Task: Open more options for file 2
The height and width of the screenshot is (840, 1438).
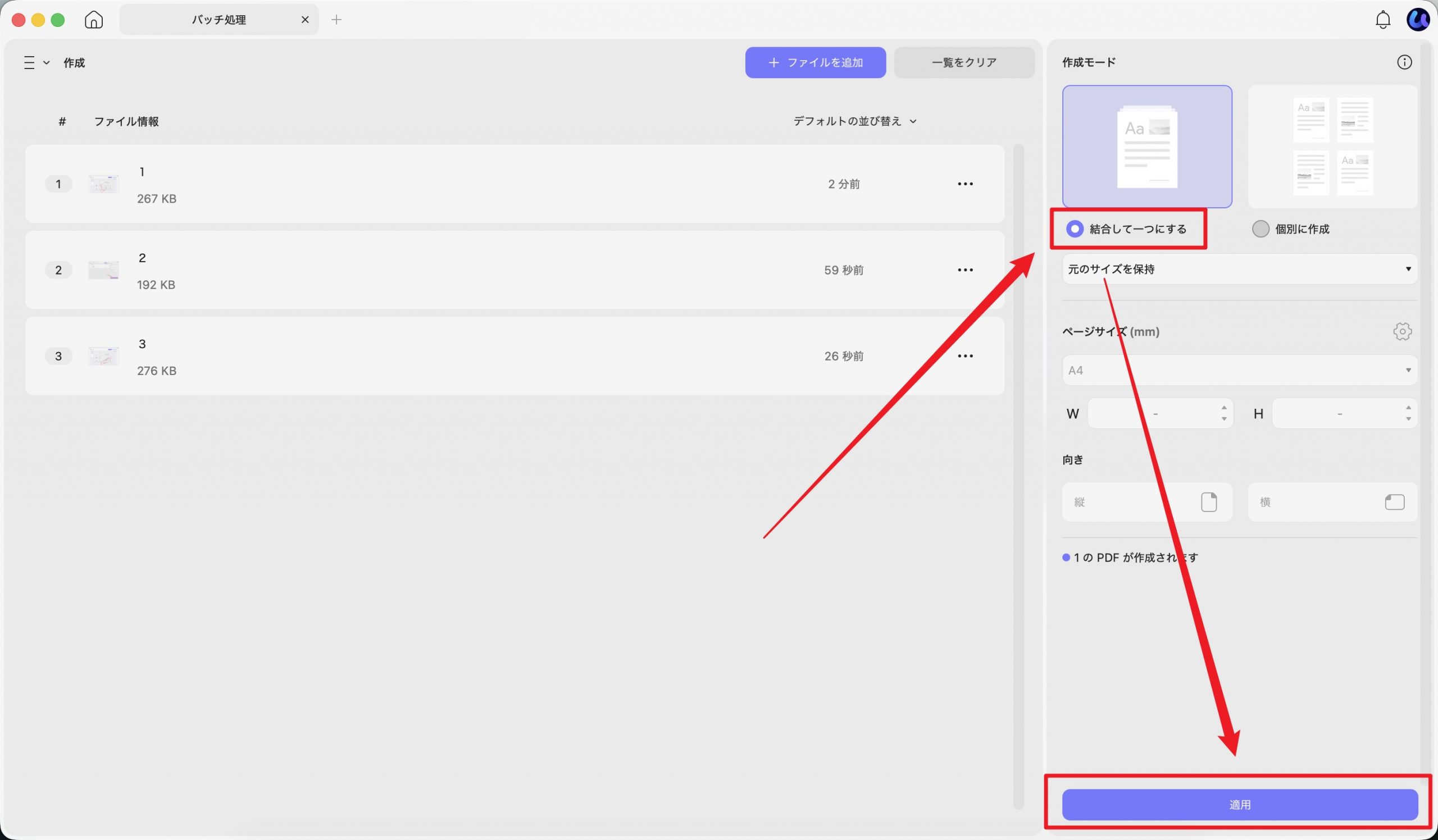Action: (x=965, y=270)
